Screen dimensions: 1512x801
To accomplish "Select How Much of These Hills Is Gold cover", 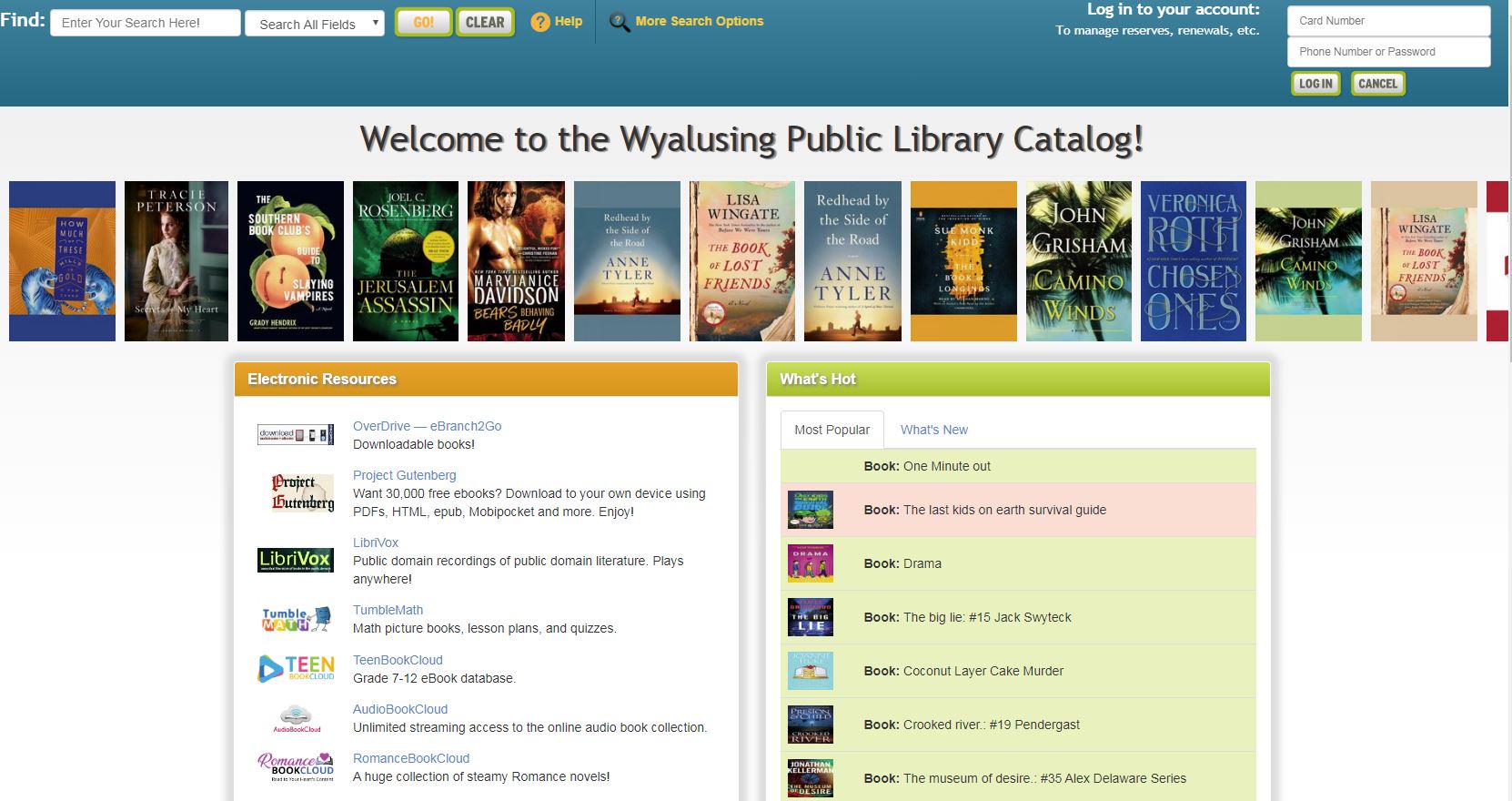I will tap(62, 261).
